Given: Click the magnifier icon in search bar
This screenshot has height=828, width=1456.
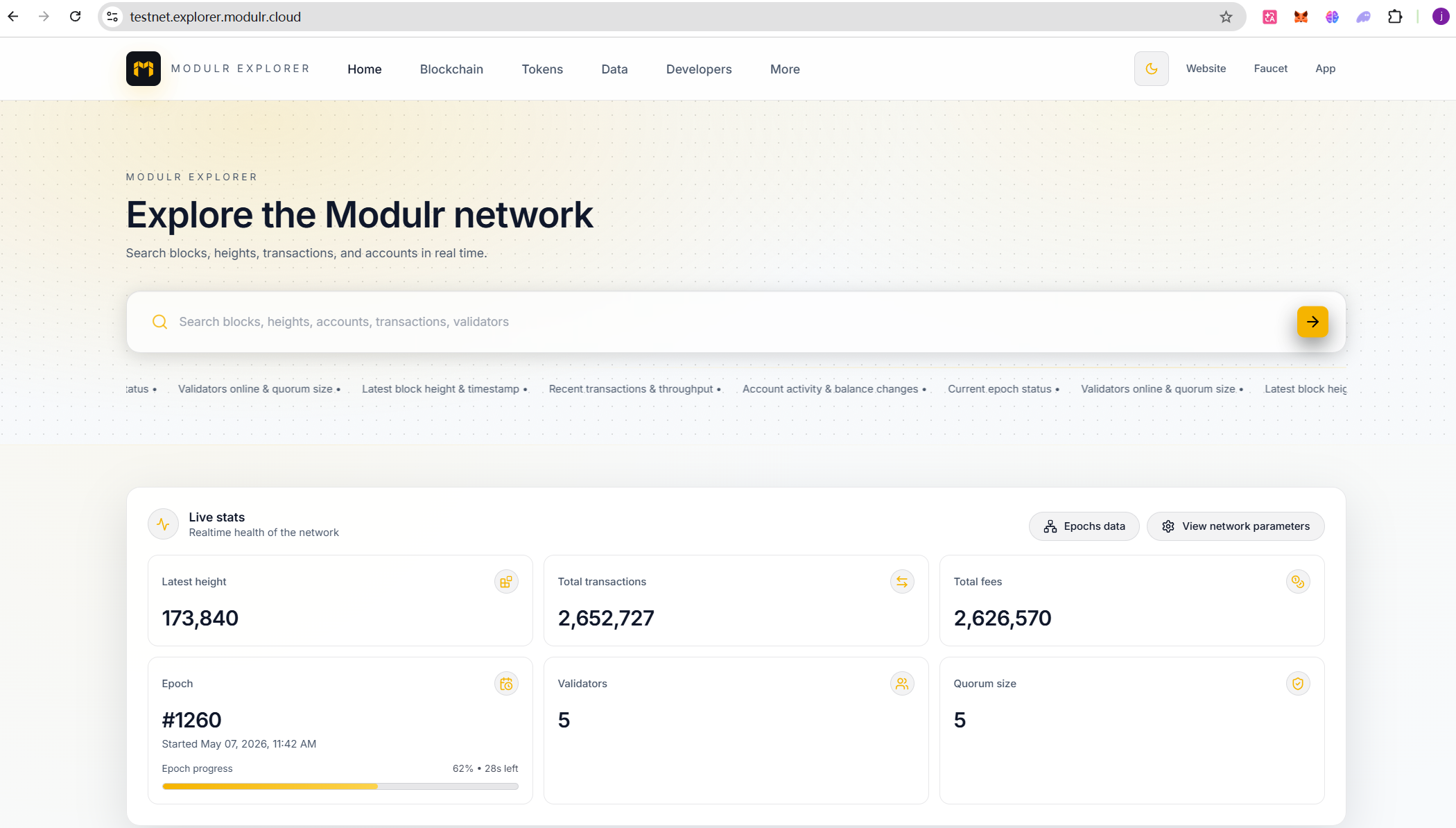Looking at the screenshot, I should (159, 322).
